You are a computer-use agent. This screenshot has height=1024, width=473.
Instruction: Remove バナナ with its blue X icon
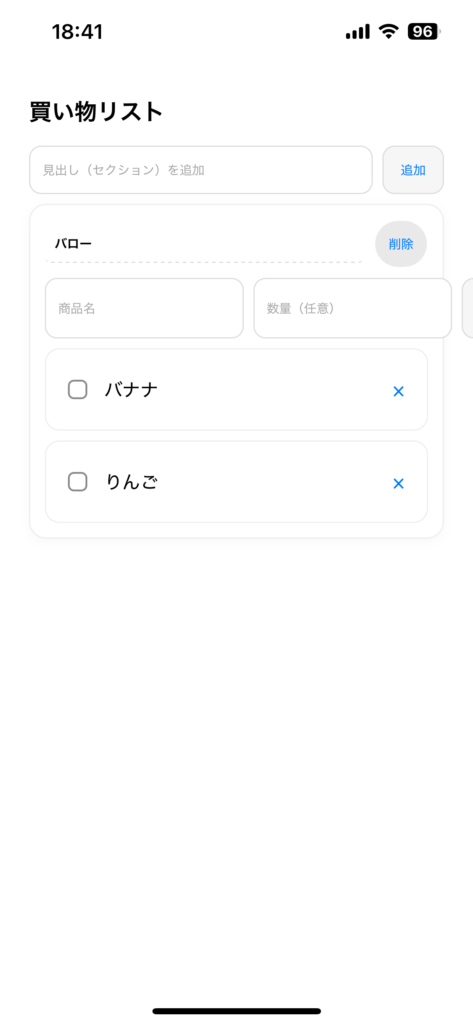coord(399,391)
